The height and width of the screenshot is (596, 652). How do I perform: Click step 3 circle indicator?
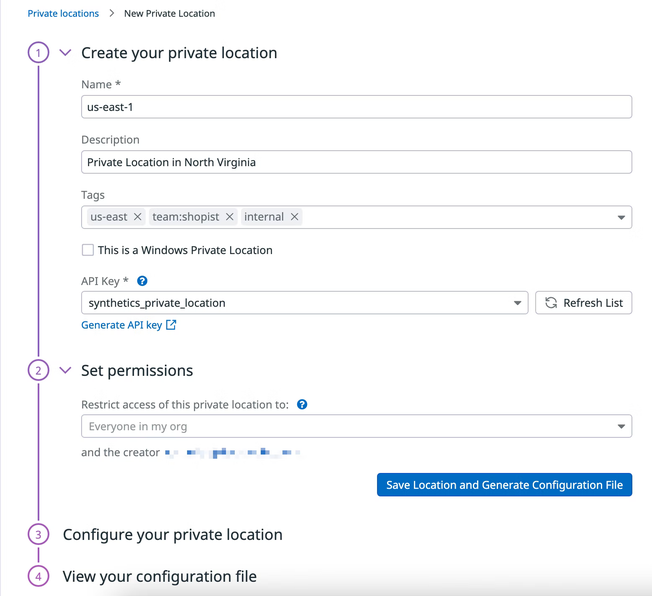coord(38,535)
